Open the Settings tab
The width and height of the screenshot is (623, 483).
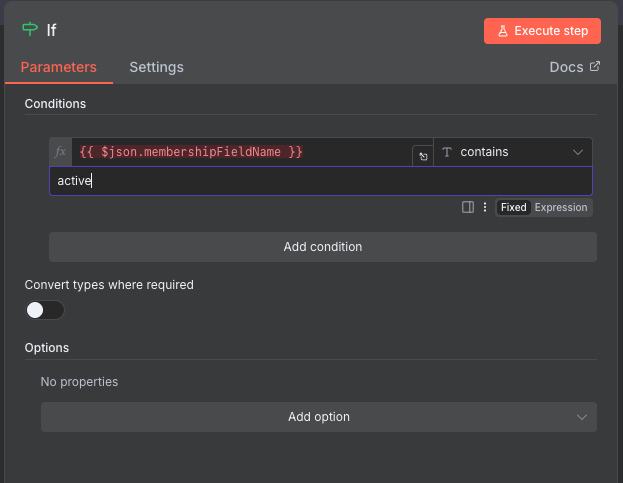click(x=156, y=67)
